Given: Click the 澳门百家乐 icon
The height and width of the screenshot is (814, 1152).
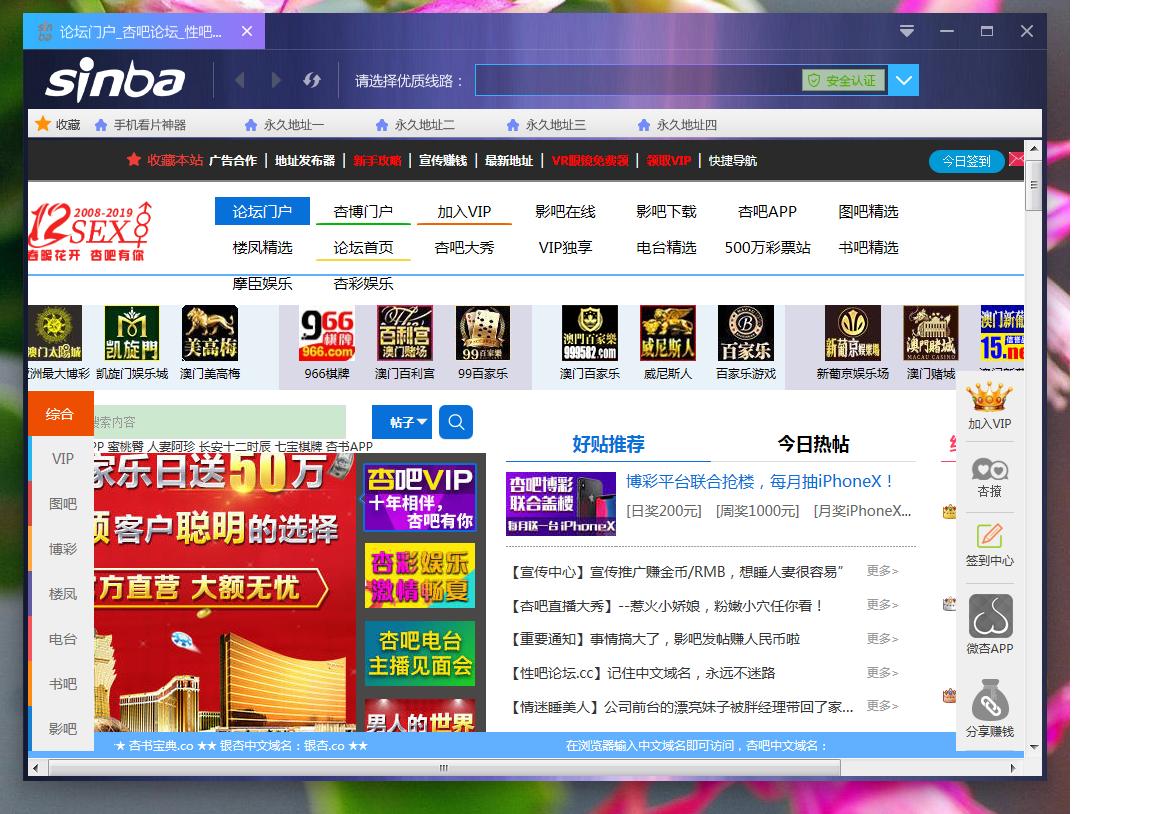Looking at the screenshot, I should tap(590, 333).
